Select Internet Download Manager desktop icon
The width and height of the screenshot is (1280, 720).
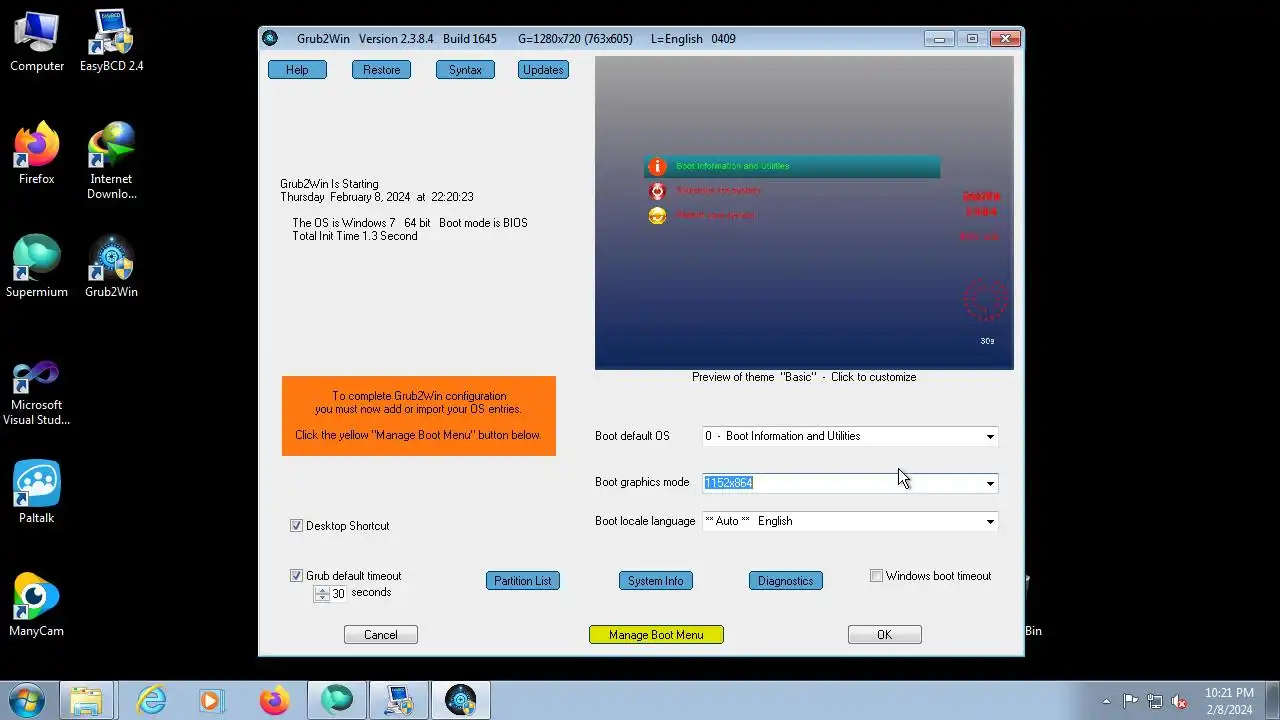point(111,160)
